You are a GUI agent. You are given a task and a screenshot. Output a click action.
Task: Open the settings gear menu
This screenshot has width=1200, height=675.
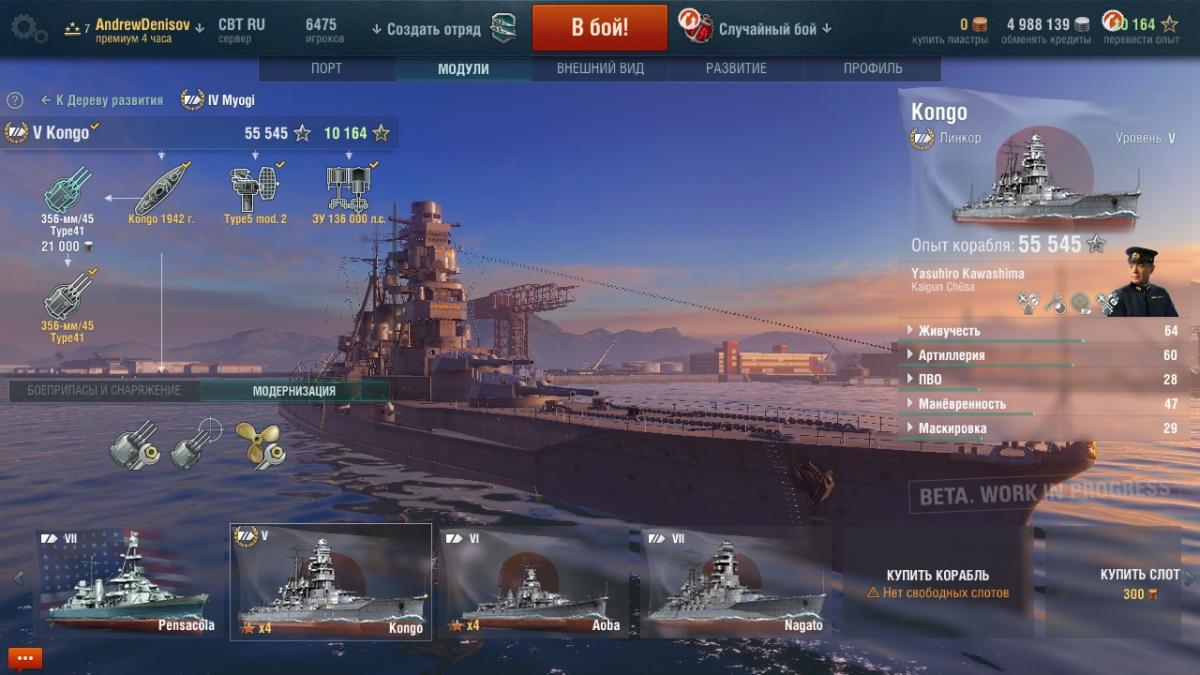[x=28, y=28]
